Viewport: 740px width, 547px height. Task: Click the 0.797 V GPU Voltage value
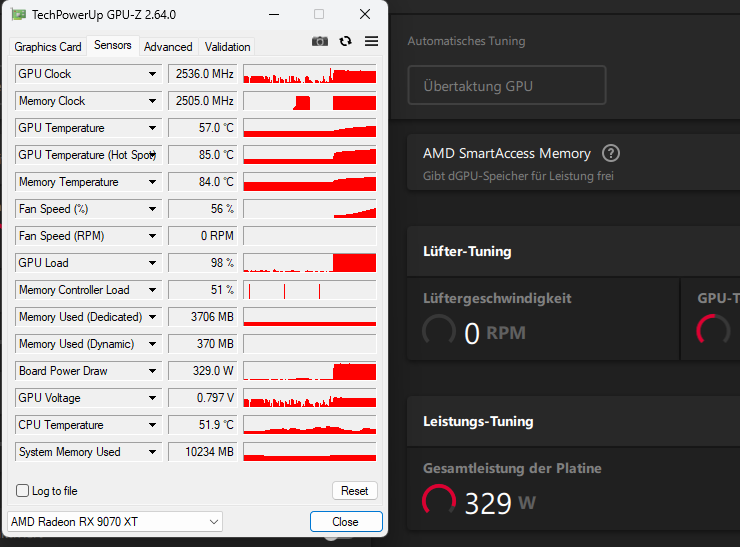coord(202,398)
